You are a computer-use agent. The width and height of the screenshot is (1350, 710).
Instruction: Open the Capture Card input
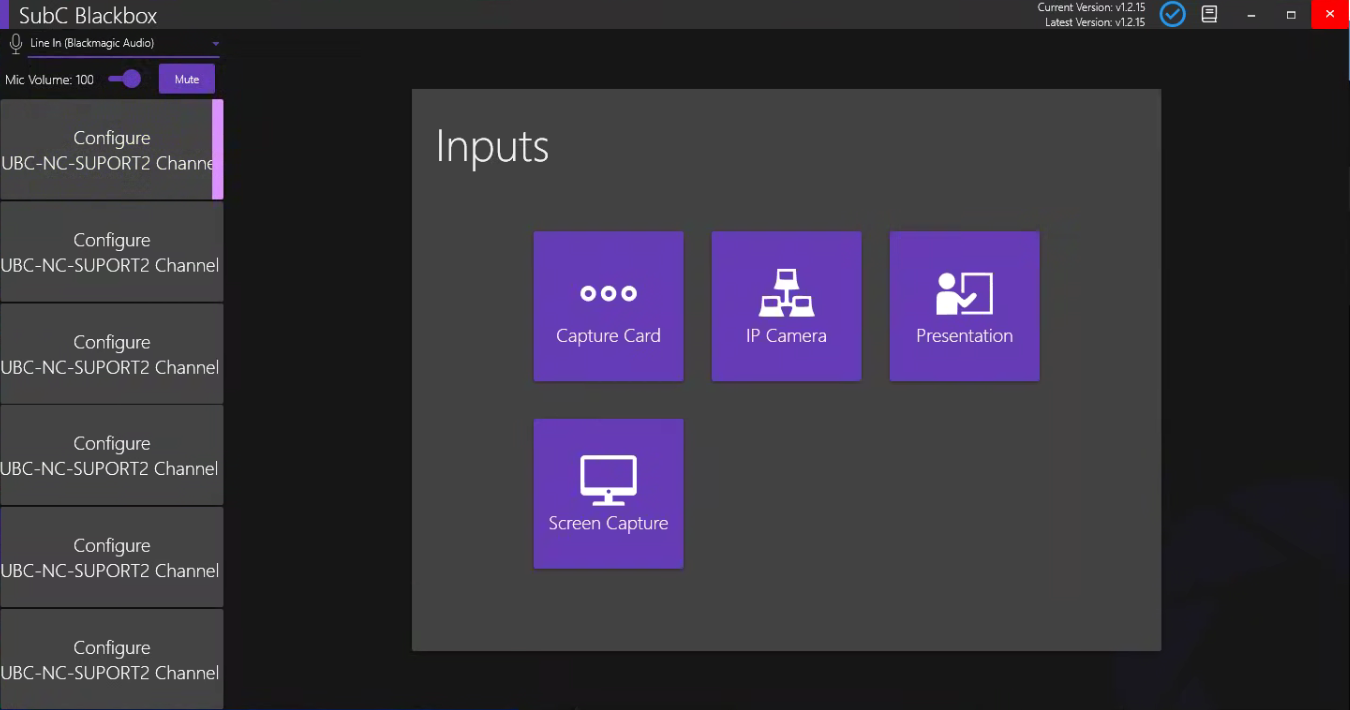pyautogui.click(x=608, y=306)
